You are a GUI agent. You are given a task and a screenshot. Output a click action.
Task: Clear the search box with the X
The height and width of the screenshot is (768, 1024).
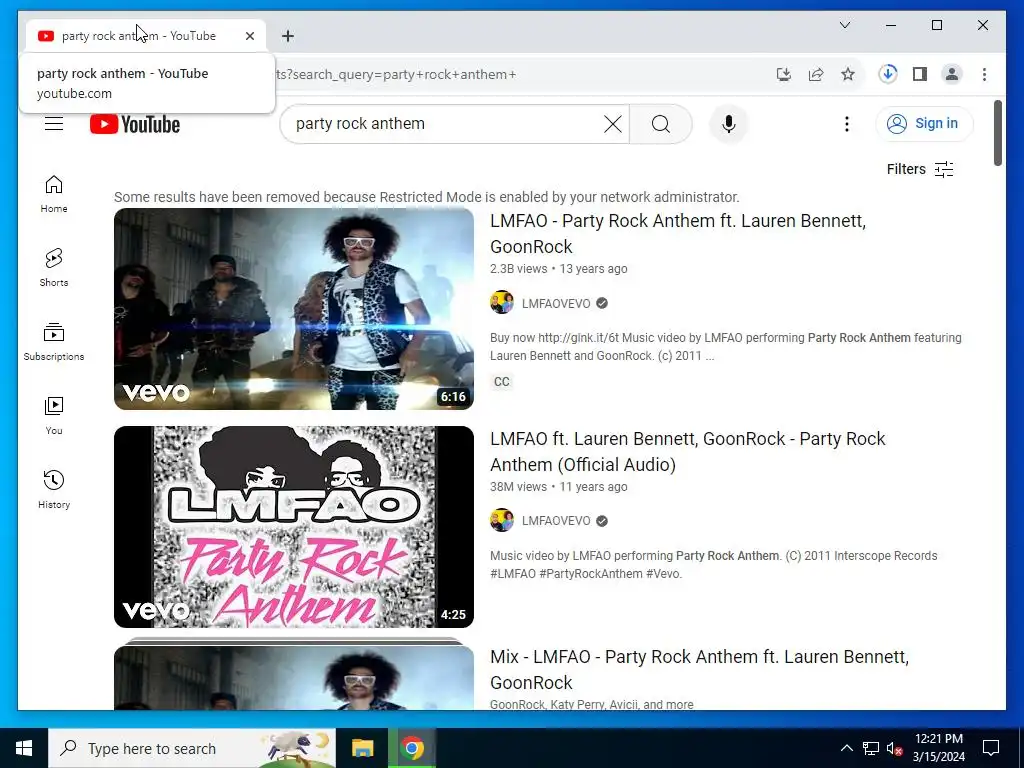pos(613,124)
